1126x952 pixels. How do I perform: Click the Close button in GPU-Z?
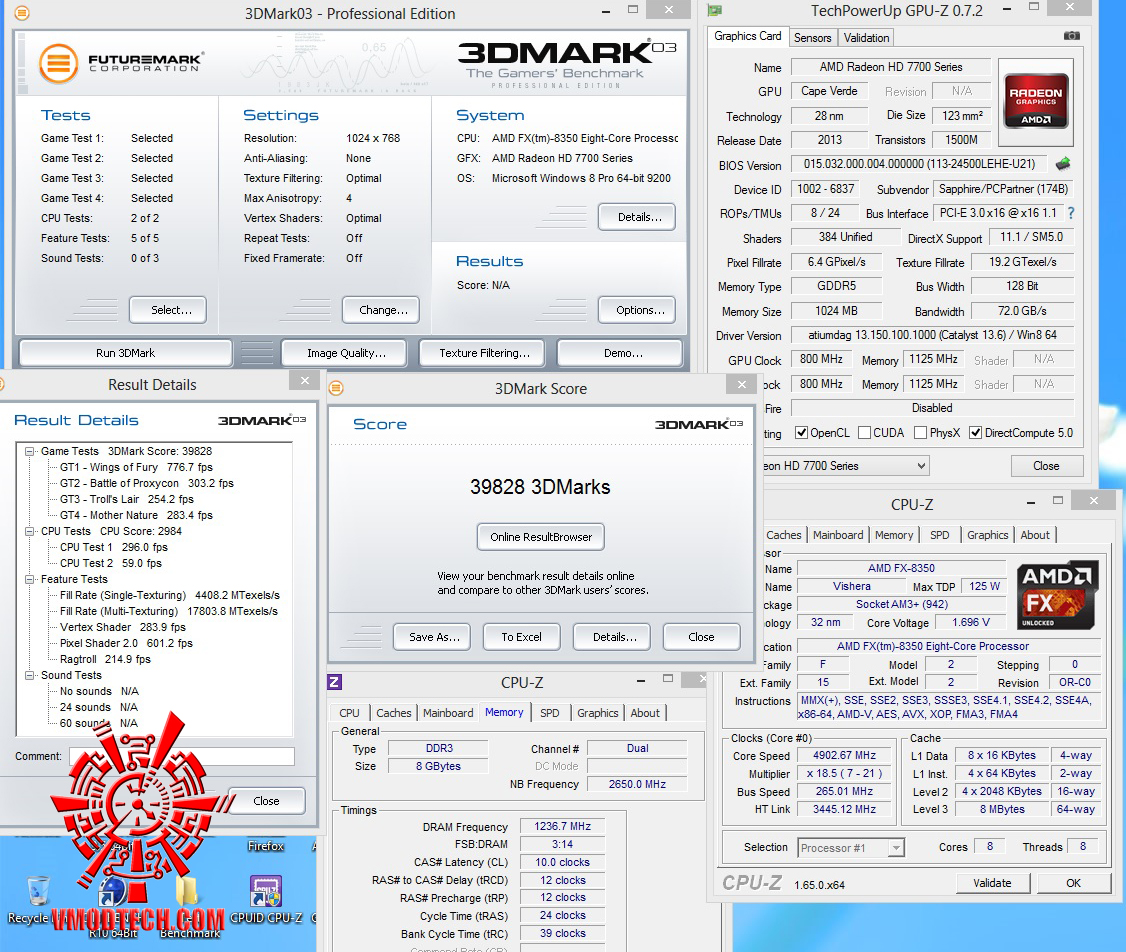tap(1046, 466)
